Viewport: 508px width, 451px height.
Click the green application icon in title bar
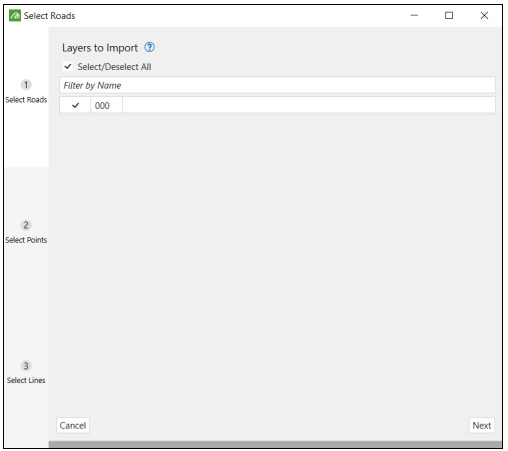[15, 15]
